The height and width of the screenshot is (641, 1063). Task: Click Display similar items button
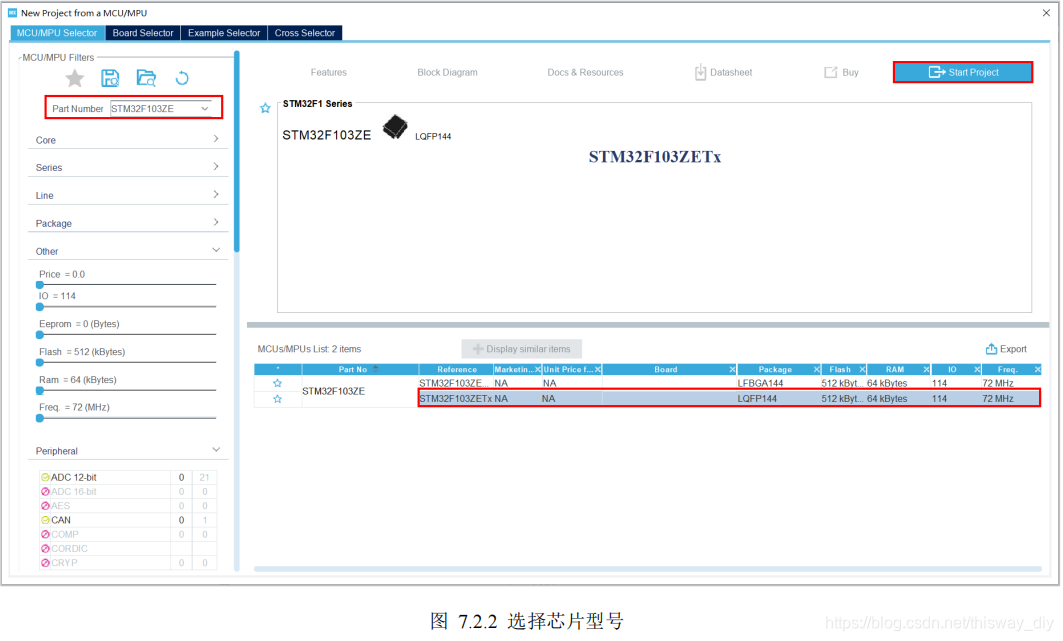tap(521, 349)
